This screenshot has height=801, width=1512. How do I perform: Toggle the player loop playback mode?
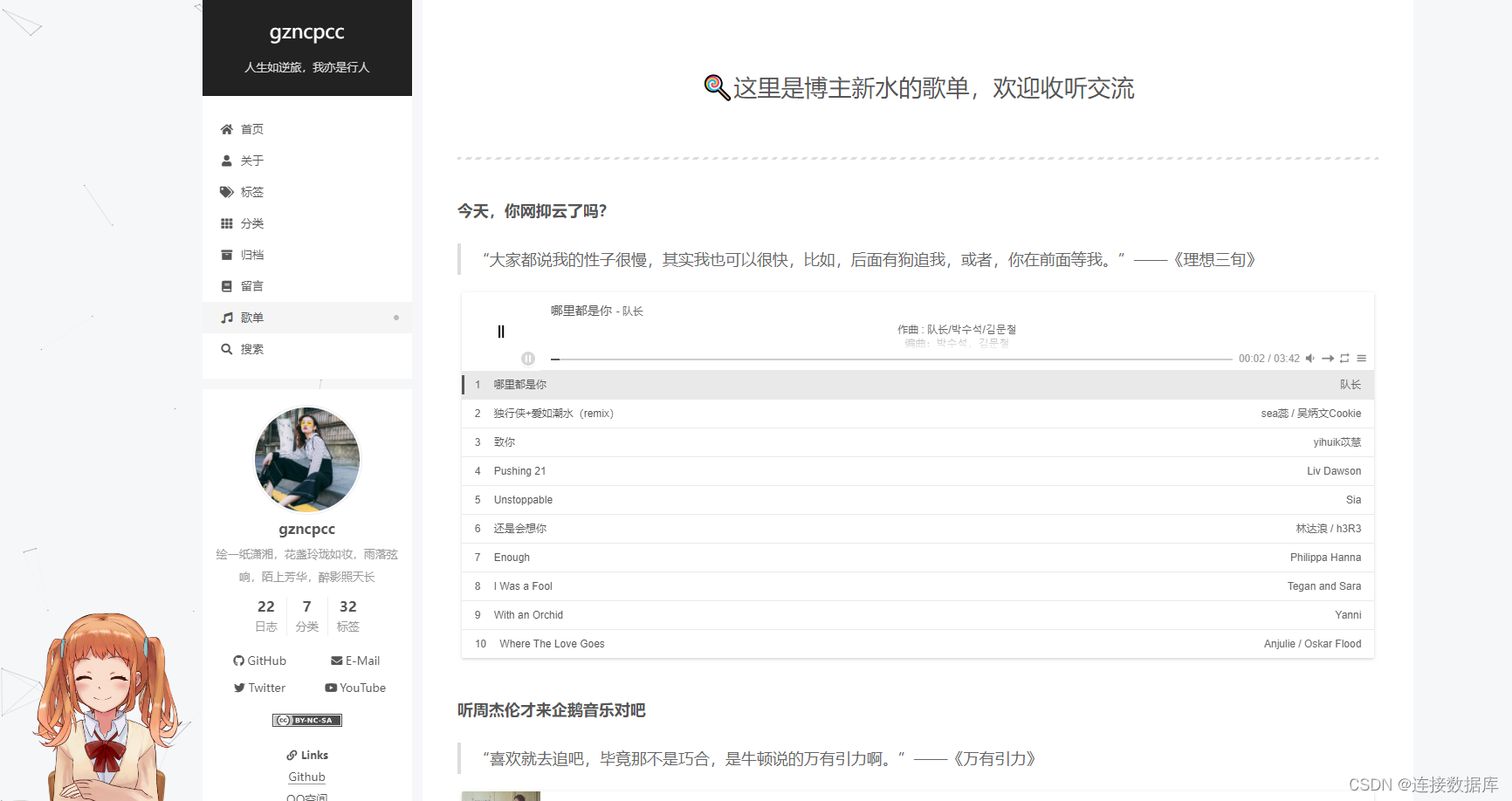(1345, 358)
